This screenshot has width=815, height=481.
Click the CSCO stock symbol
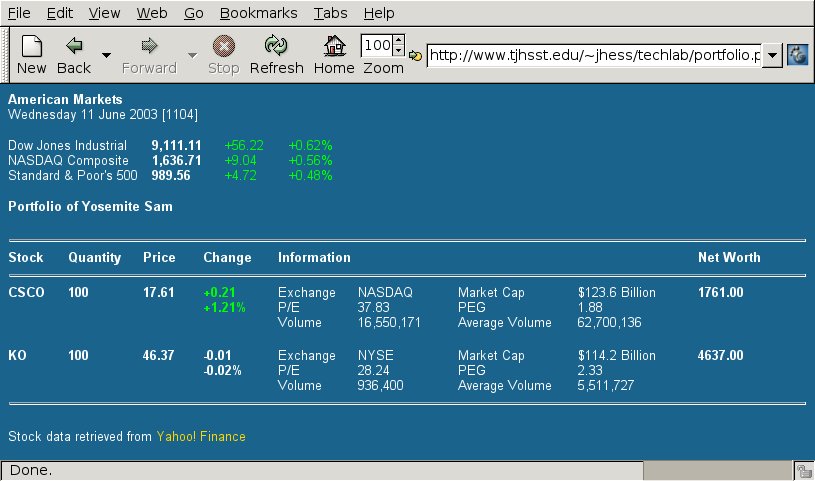pos(26,292)
